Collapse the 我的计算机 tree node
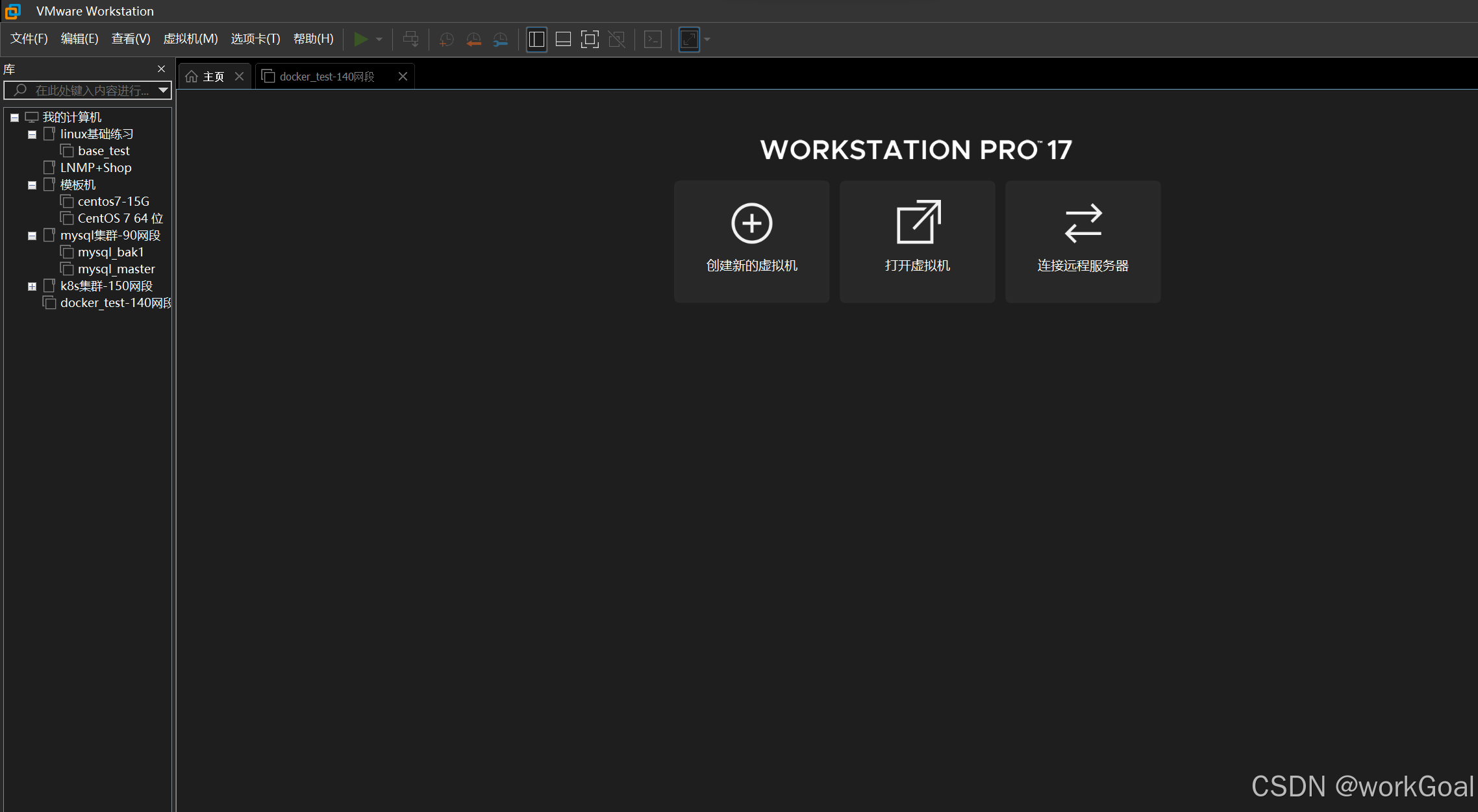Viewport: 1478px width, 812px height. (x=14, y=117)
